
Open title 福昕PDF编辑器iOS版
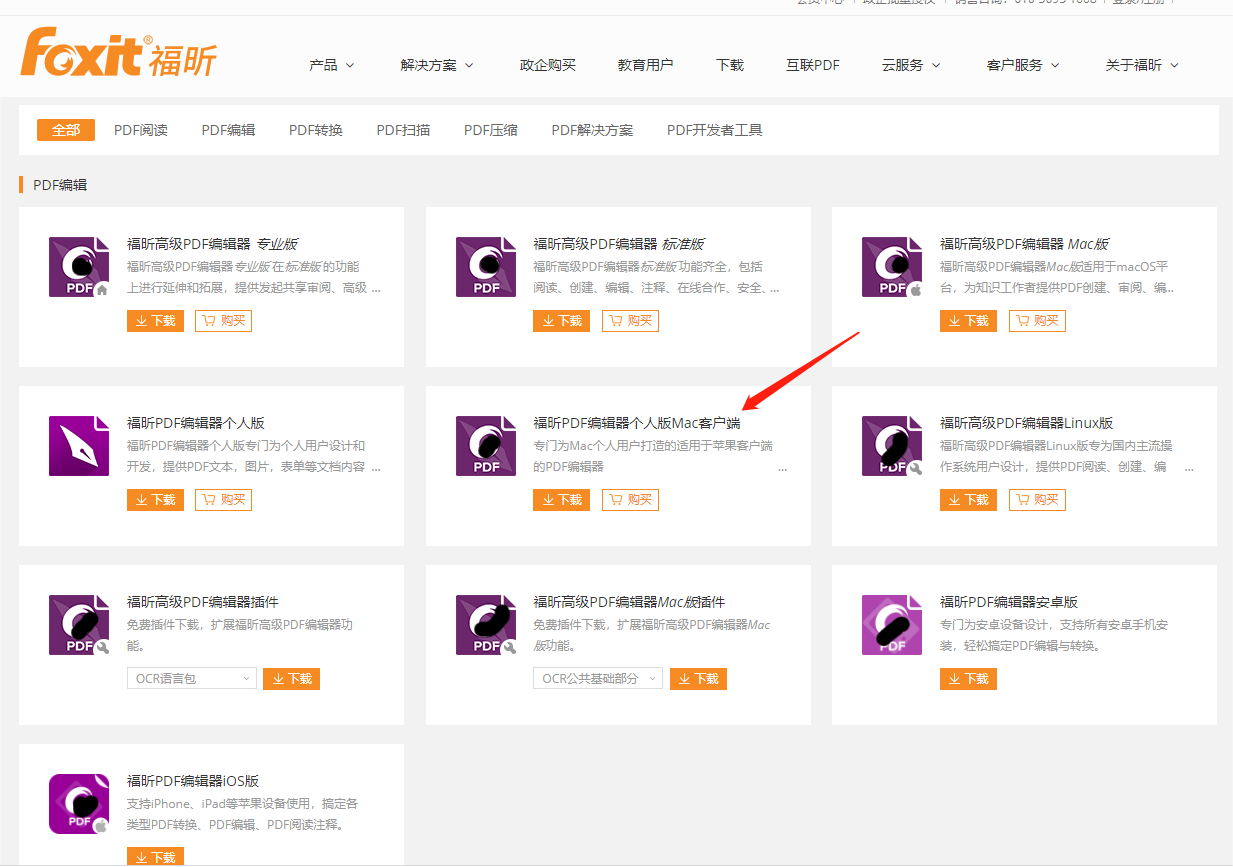point(193,781)
